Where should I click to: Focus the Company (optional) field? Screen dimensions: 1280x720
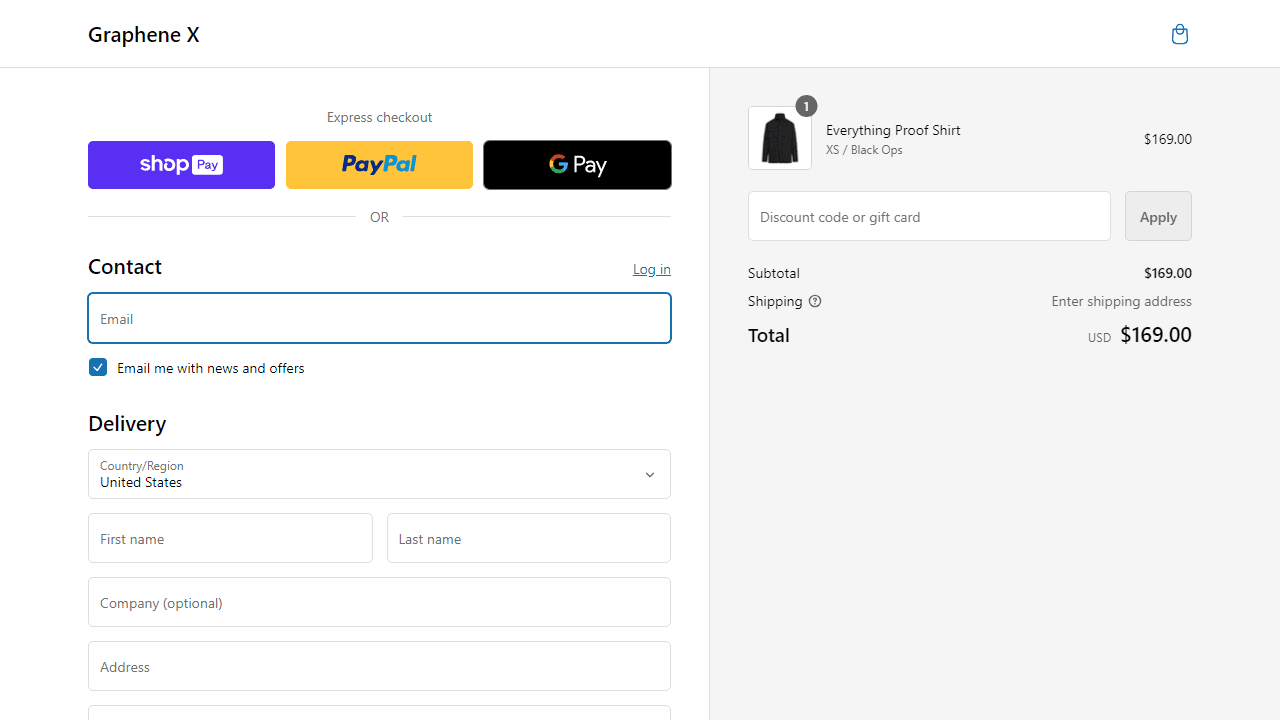(379, 602)
